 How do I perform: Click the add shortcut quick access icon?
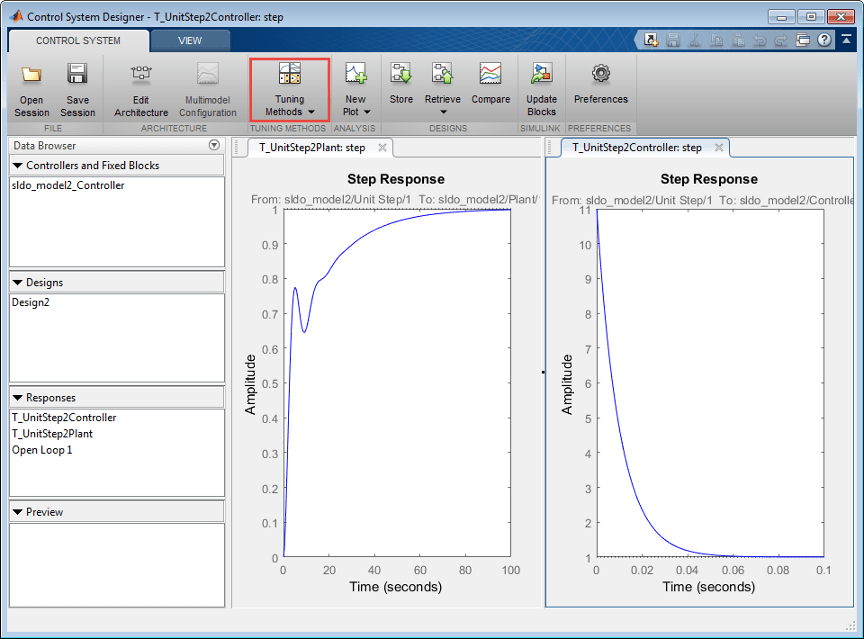[651, 40]
